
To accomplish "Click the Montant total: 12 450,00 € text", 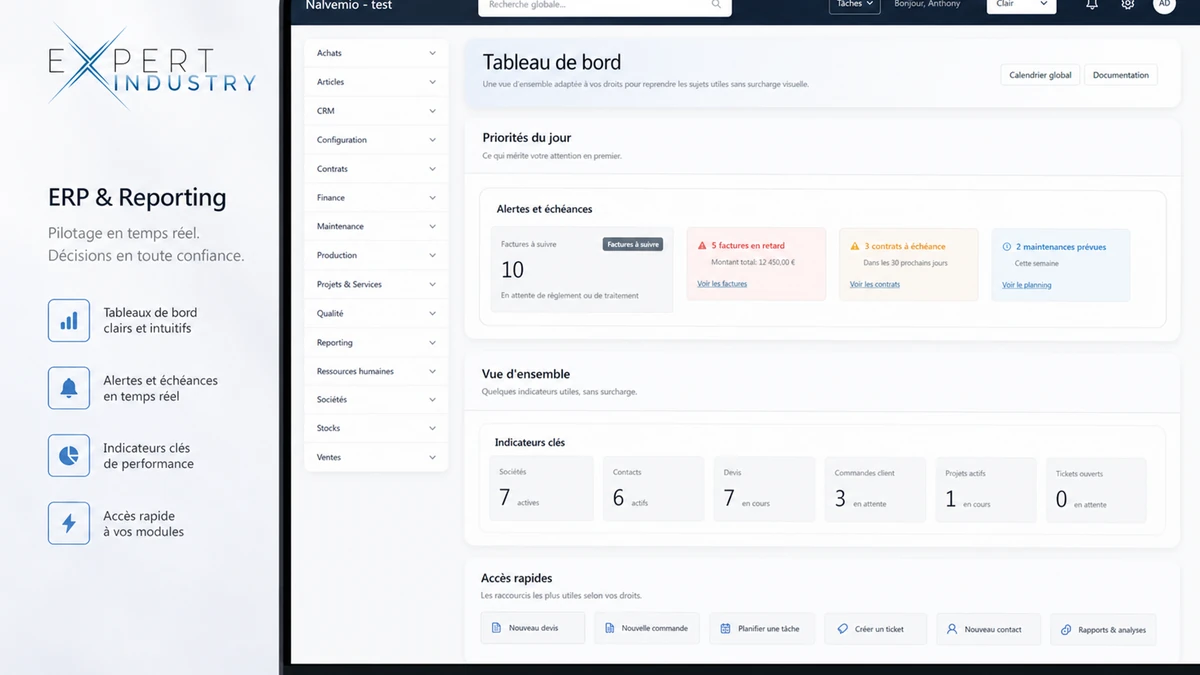I will point(753,262).
